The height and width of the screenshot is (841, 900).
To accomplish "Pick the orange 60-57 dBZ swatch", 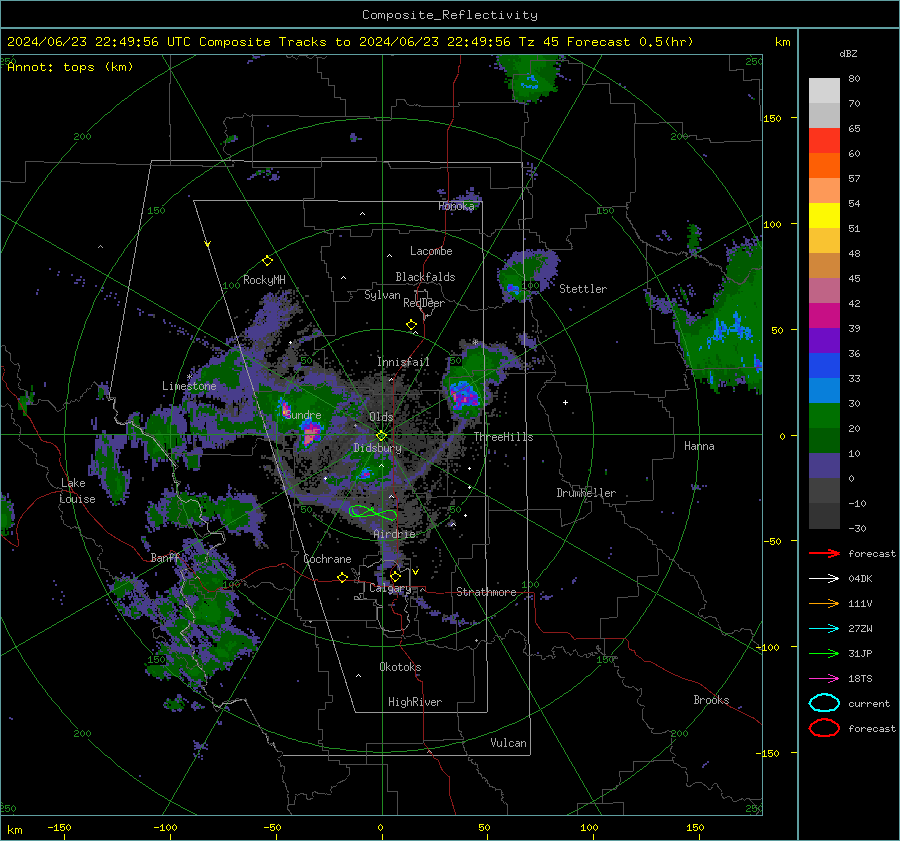I will [x=824, y=166].
